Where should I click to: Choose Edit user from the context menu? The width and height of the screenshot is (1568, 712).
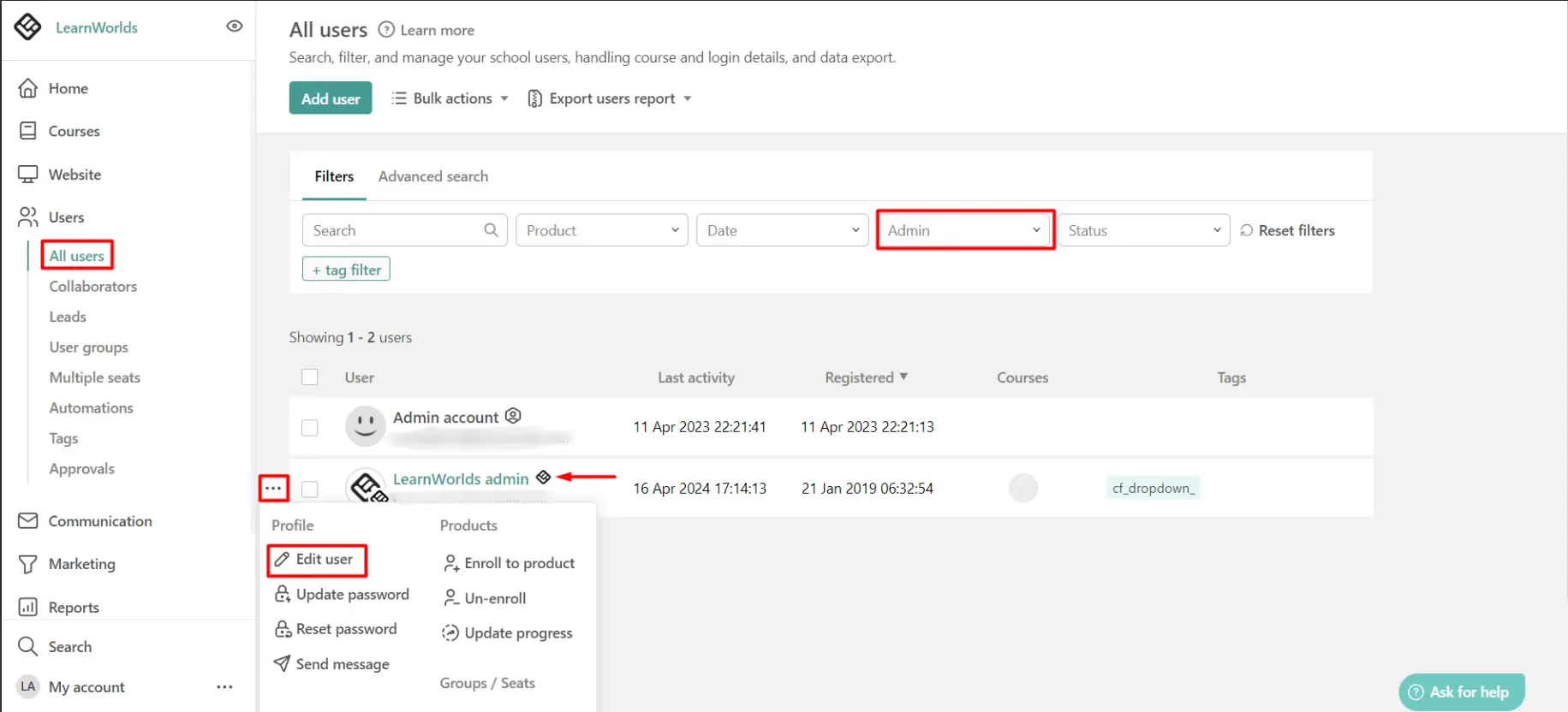tap(317, 560)
